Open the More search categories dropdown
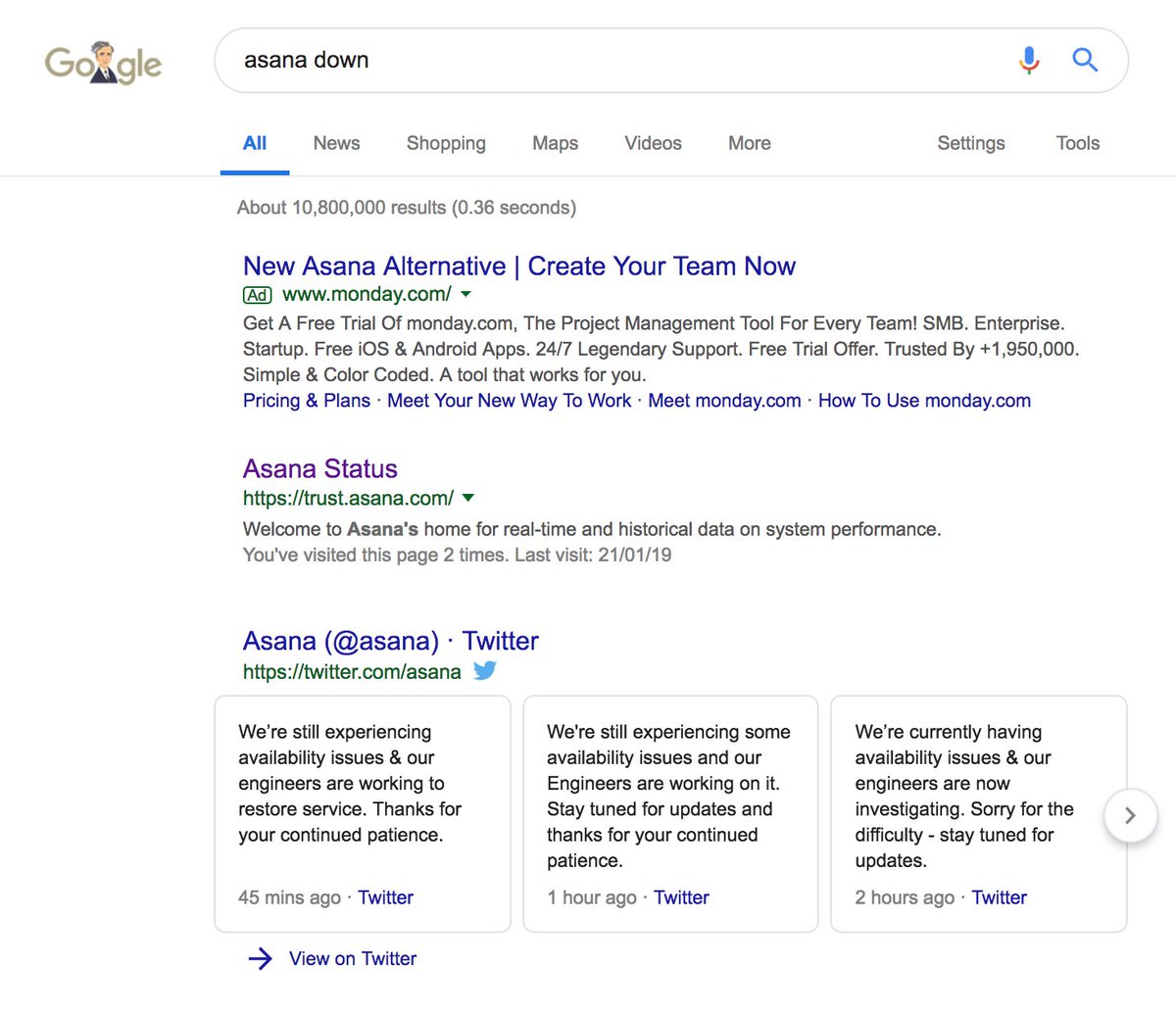Screen dimensions: 1176x1015 [749, 143]
